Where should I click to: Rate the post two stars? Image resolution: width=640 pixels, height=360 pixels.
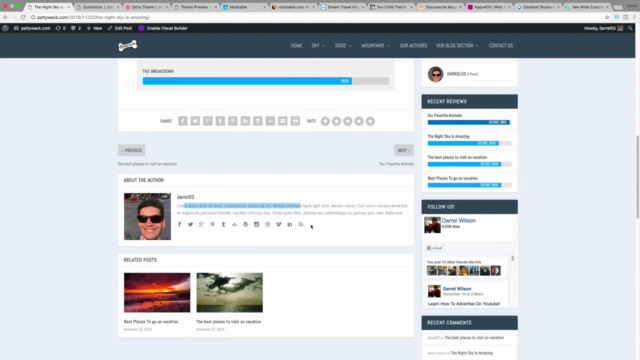point(336,121)
